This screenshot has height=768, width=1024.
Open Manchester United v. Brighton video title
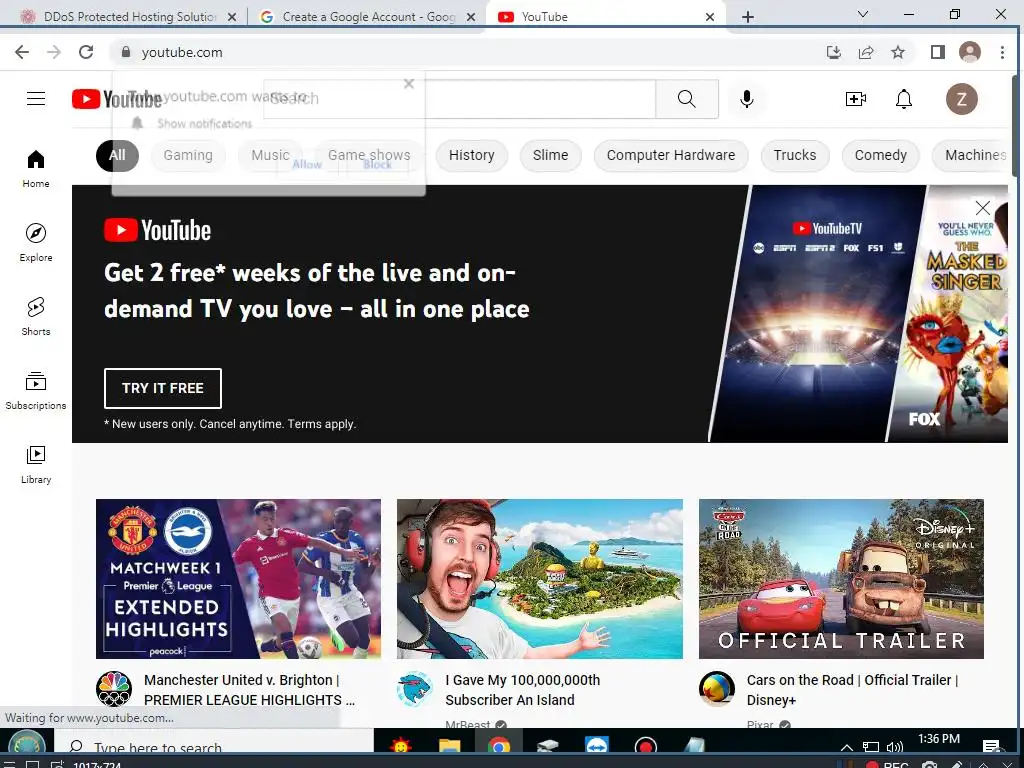pos(249,690)
